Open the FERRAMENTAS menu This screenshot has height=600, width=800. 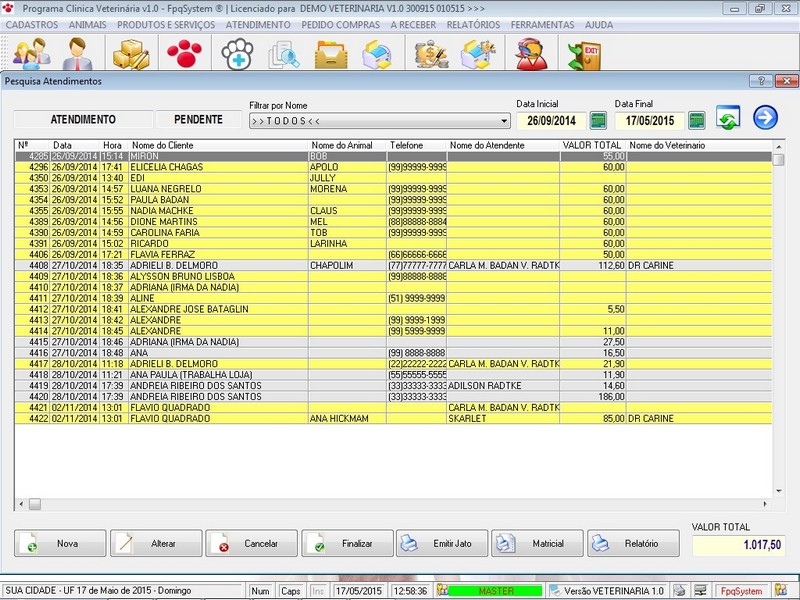pos(542,25)
